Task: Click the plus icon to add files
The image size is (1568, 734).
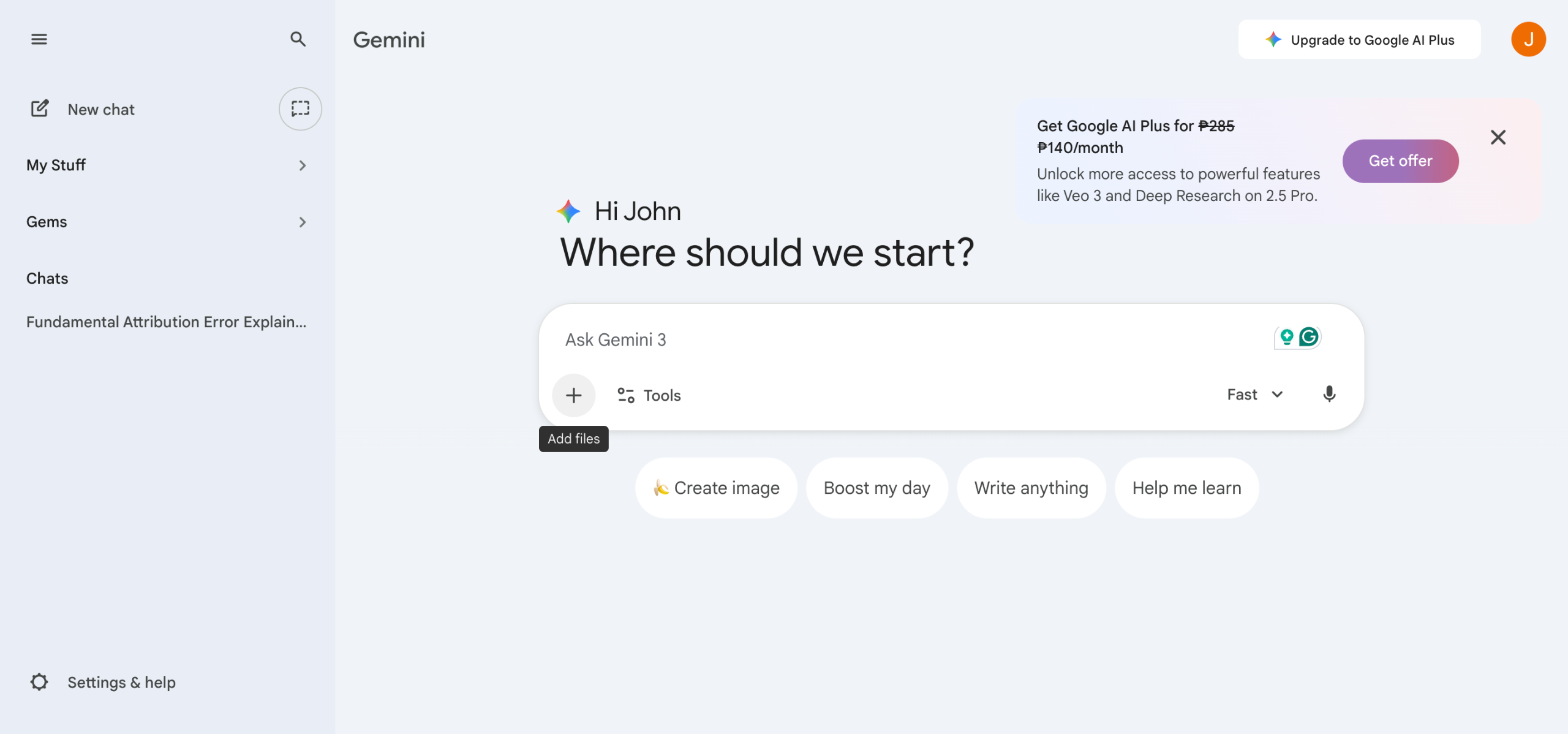Action: click(x=573, y=395)
